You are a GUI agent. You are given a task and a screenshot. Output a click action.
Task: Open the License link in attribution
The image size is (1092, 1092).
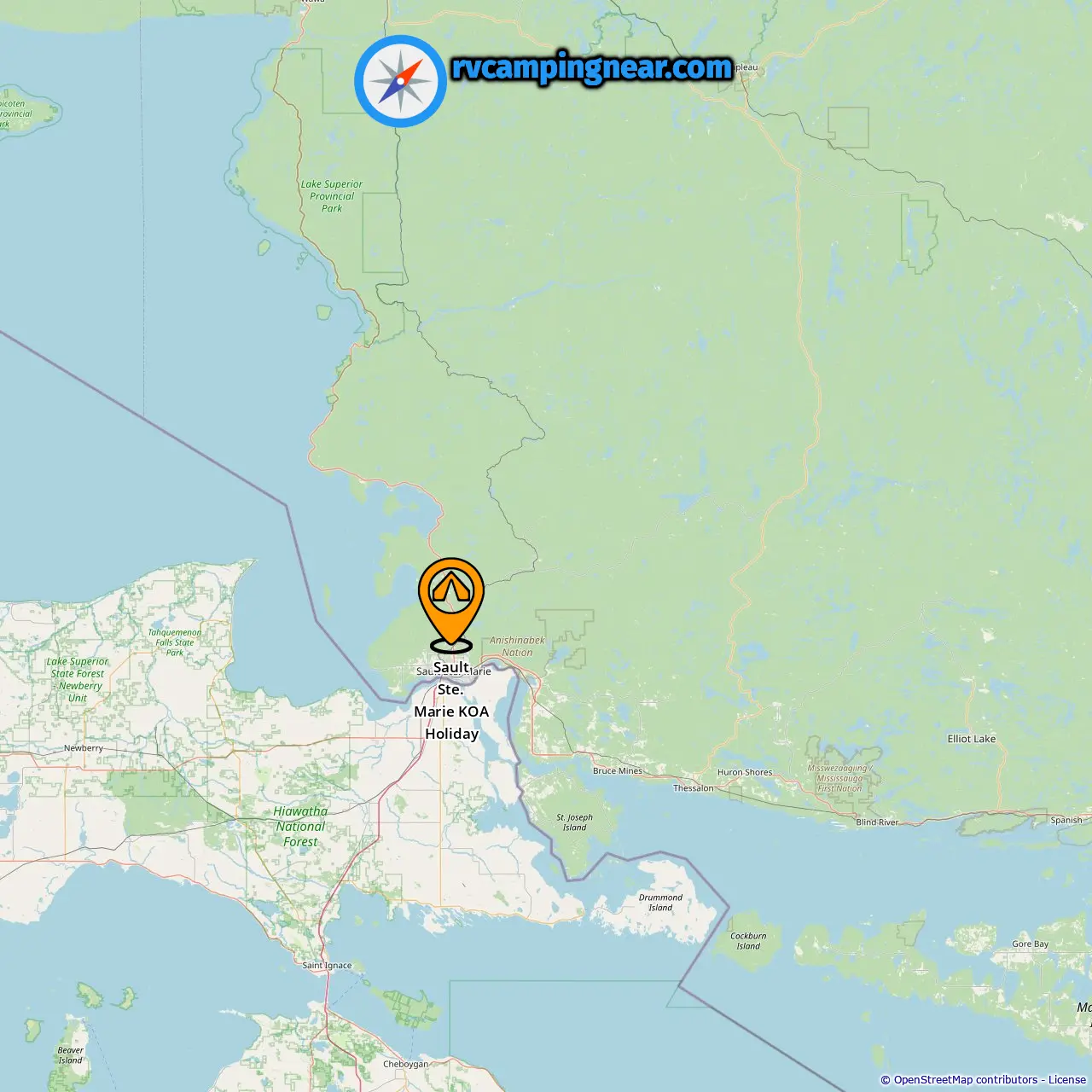tap(1067, 1080)
